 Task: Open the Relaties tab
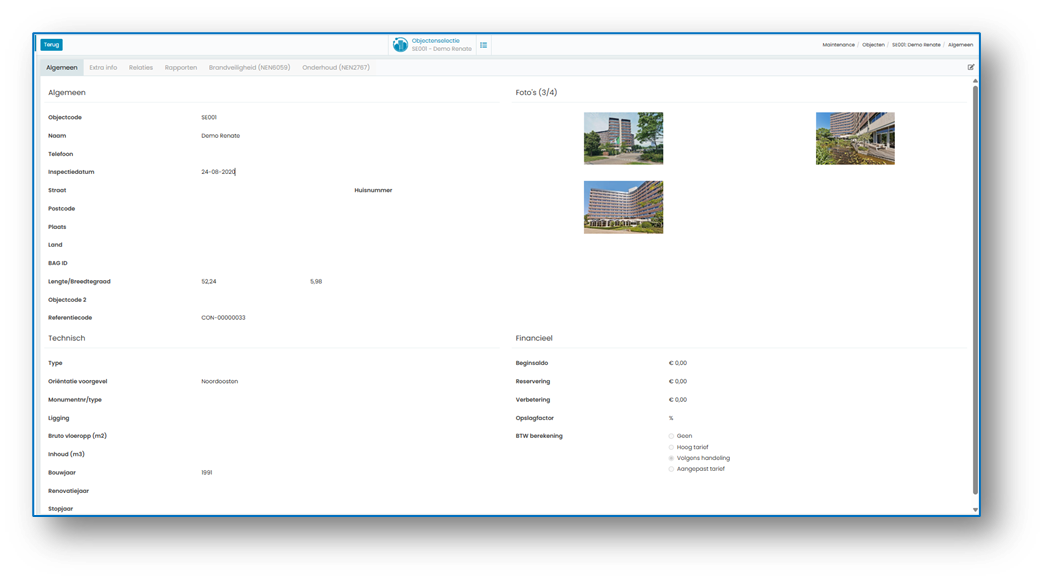point(141,67)
